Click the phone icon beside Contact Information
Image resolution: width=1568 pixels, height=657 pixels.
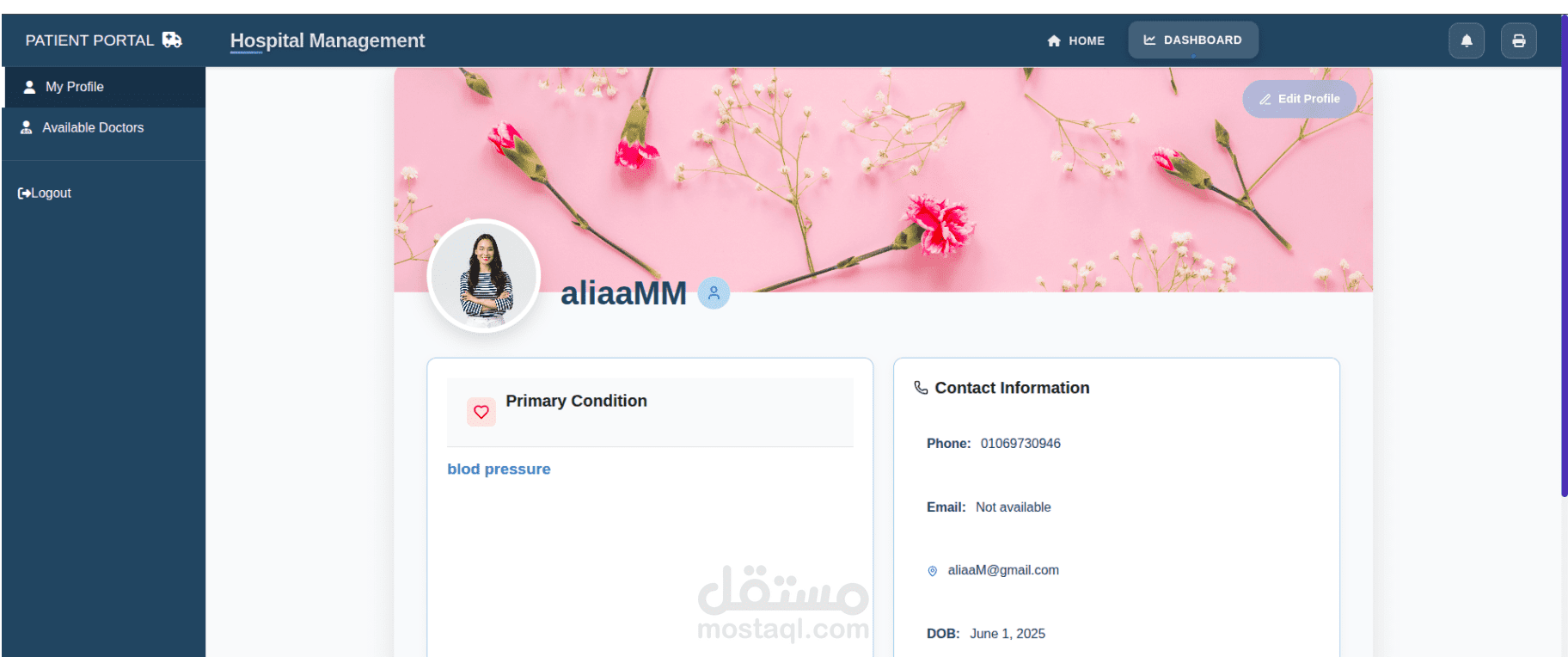(921, 388)
